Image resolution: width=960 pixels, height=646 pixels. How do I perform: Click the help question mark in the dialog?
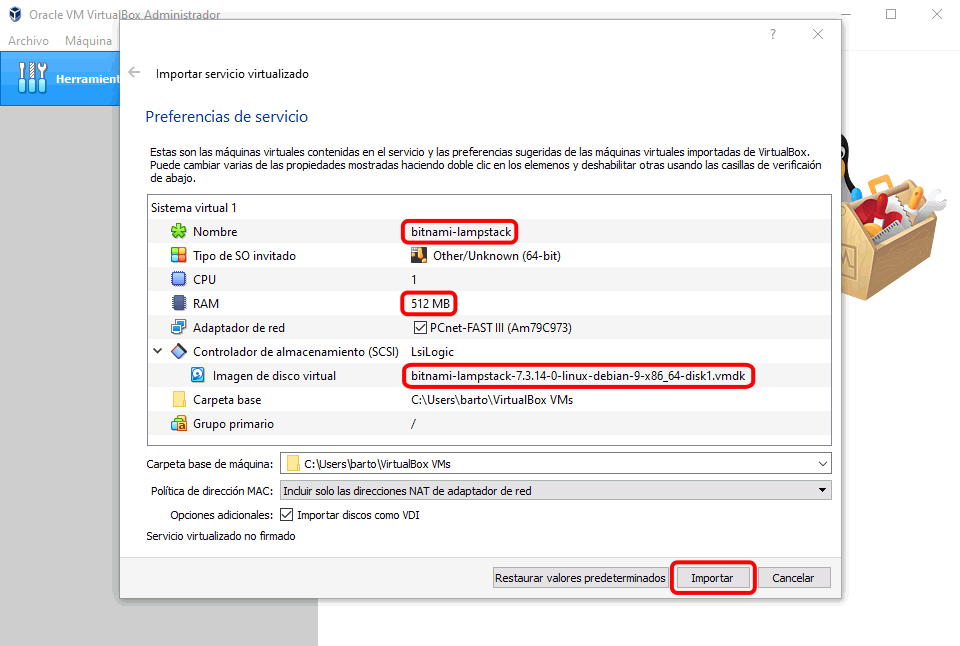[773, 34]
